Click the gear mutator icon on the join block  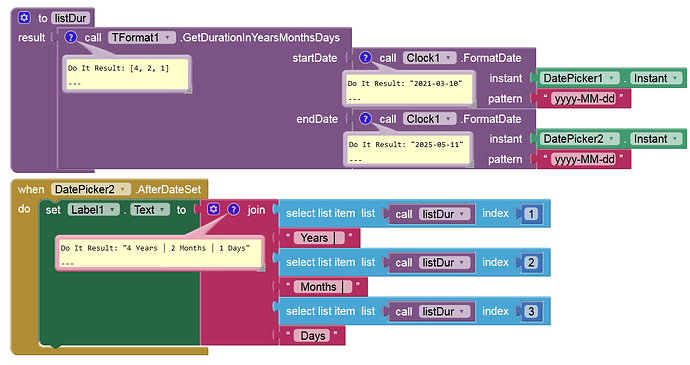click(213, 209)
